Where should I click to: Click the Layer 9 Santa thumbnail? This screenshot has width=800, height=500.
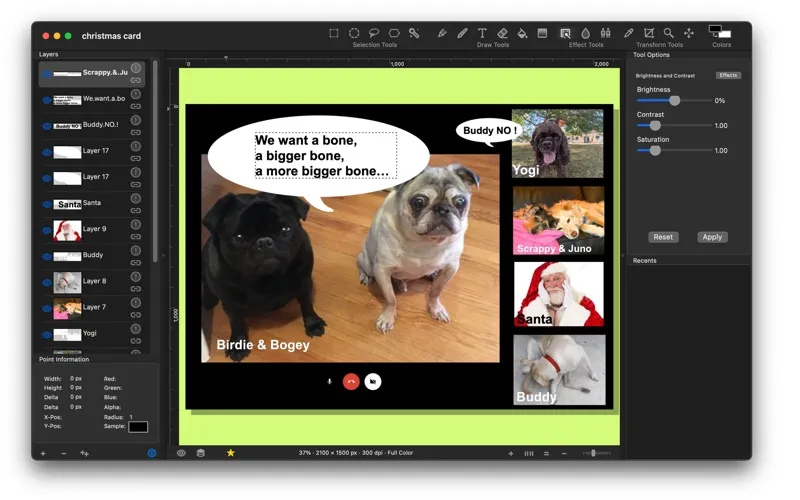(x=67, y=230)
